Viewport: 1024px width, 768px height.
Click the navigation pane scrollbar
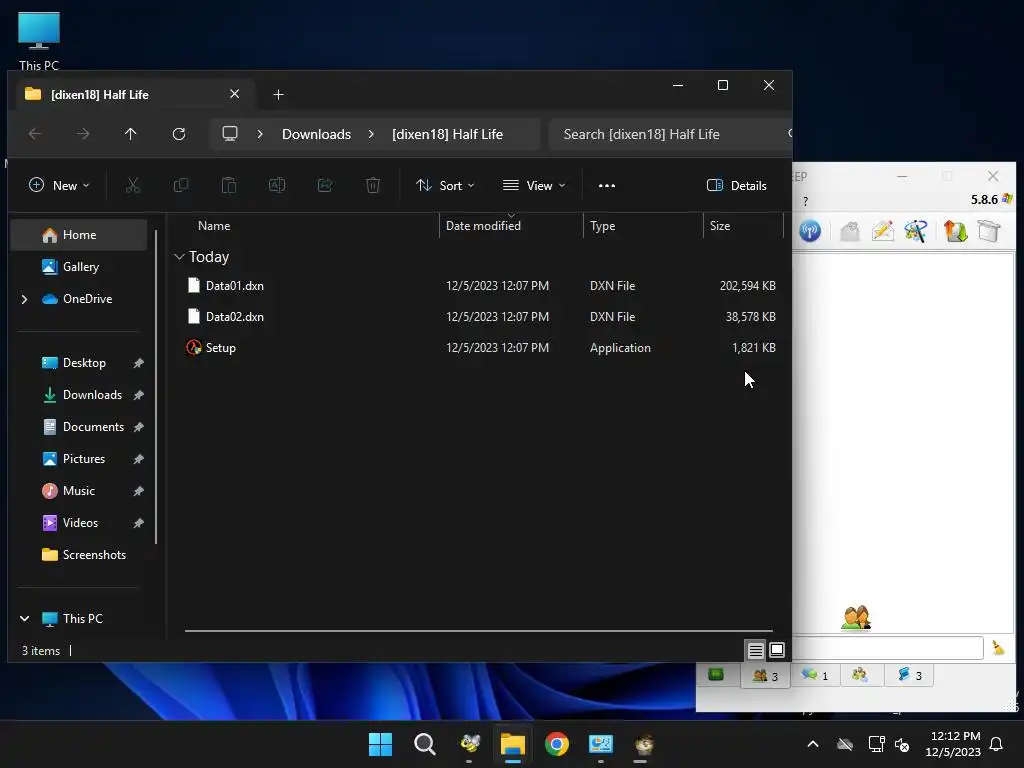(x=155, y=387)
